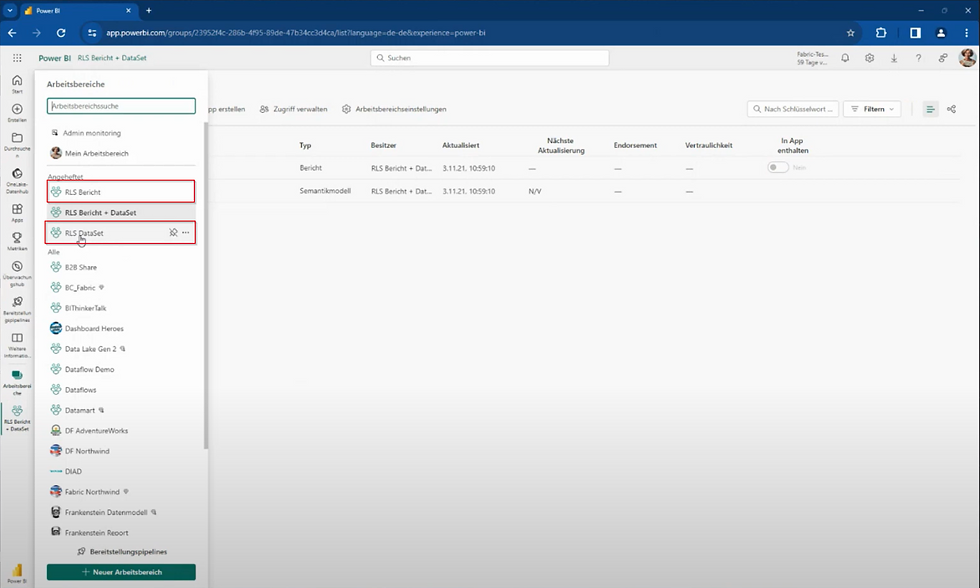Focus the Arbeitsbereichssuche input
The width and height of the screenshot is (980, 588).
pos(121,106)
